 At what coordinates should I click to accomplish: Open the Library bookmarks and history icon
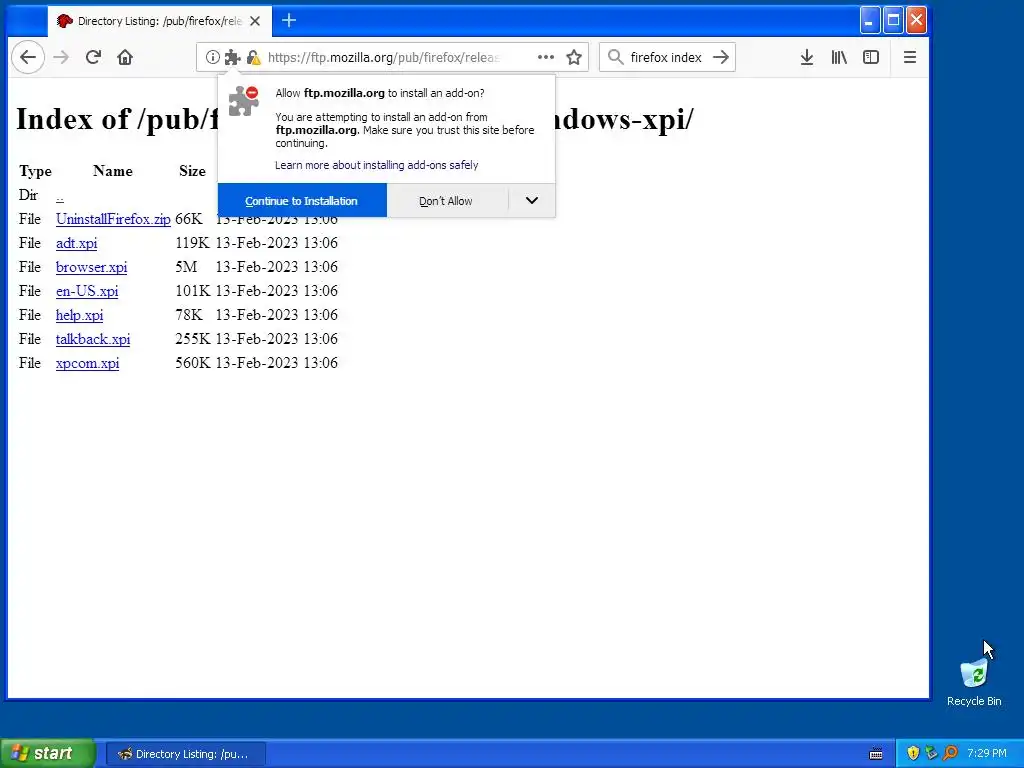[839, 57]
